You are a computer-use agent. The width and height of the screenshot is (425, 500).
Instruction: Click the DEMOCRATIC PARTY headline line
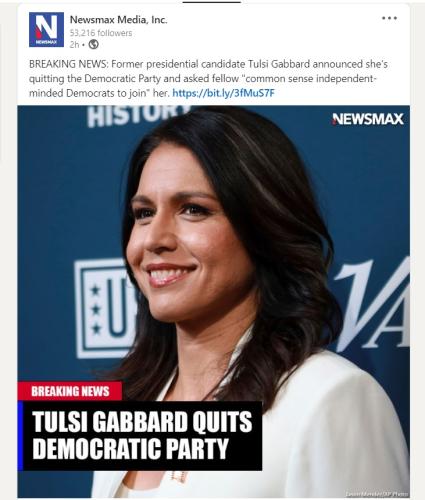(x=130, y=449)
